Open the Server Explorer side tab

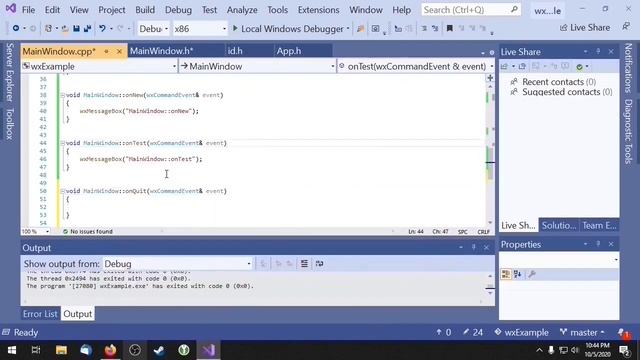click(x=9, y=72)
